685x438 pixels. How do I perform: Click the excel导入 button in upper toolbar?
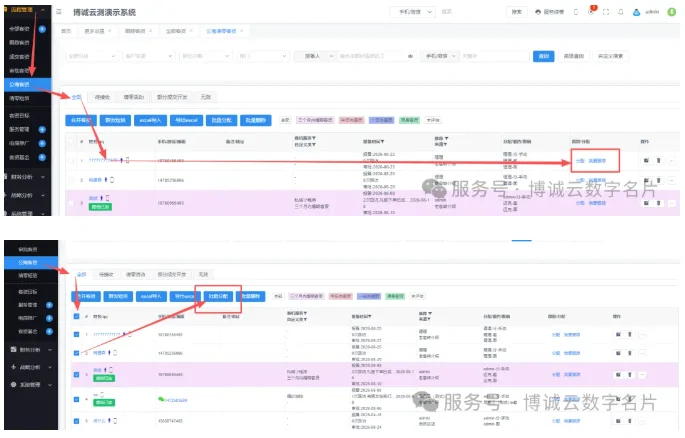pyautogui.click(x=150, y=120)
